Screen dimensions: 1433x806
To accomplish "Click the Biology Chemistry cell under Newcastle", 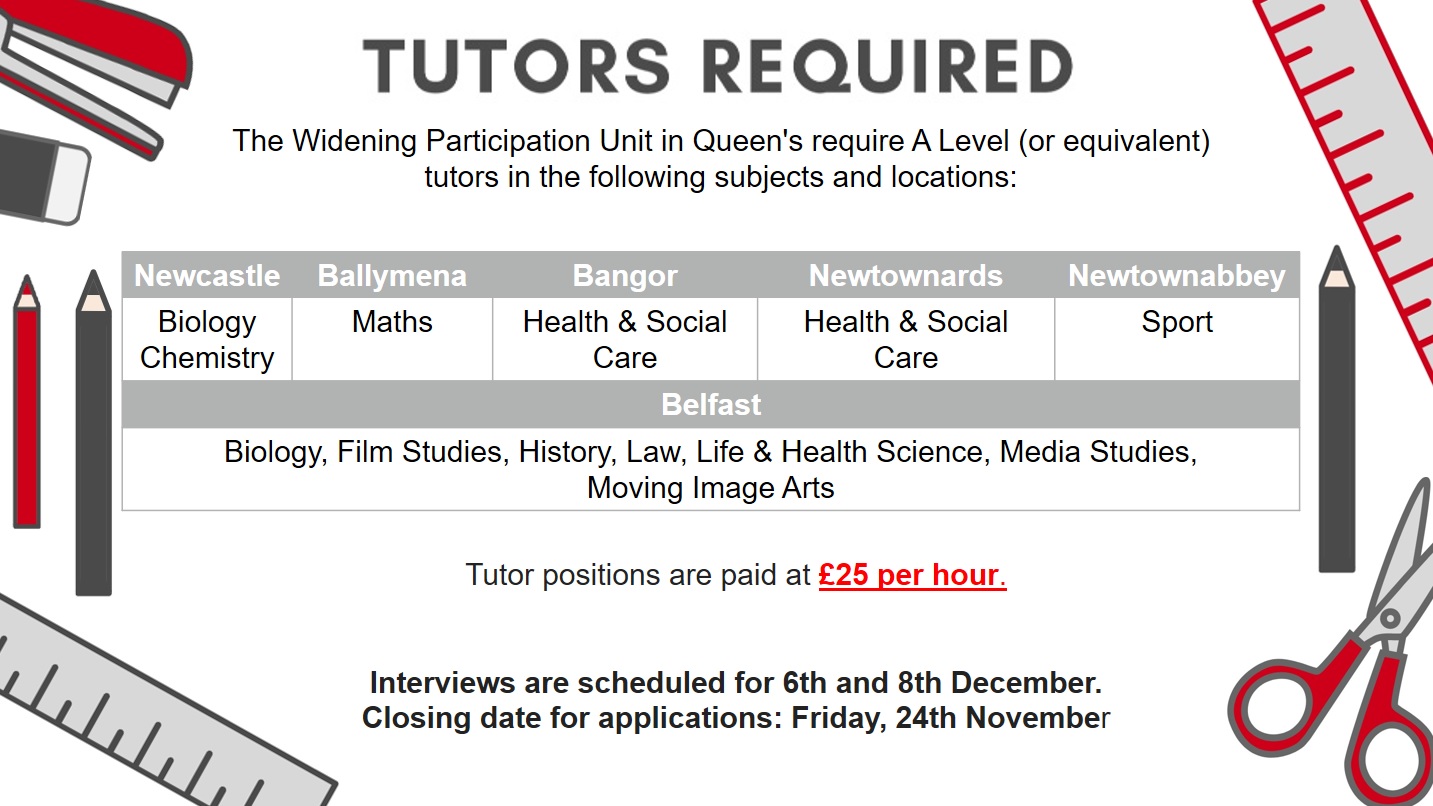I will pos(207,339).
